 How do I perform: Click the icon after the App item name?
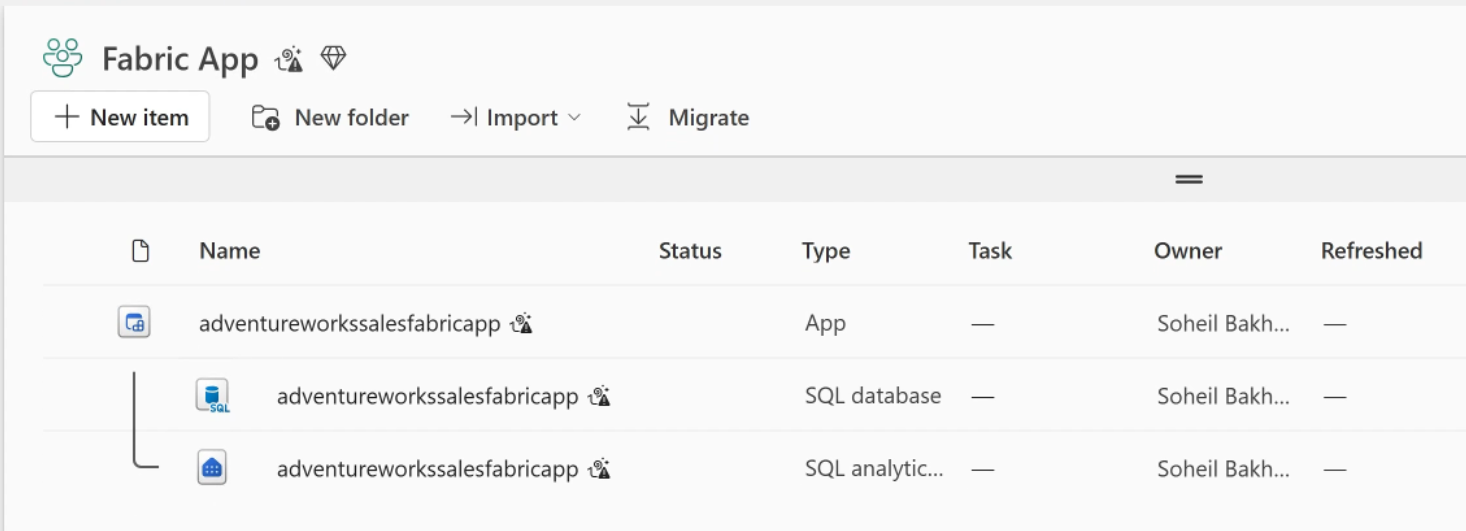click(521, 323)
